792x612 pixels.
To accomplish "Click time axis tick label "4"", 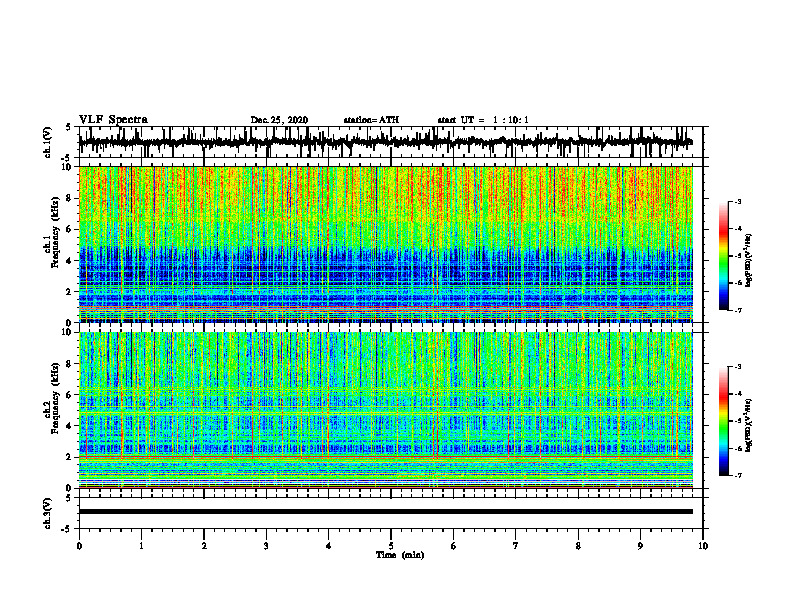I will click(x=328, y=546).
